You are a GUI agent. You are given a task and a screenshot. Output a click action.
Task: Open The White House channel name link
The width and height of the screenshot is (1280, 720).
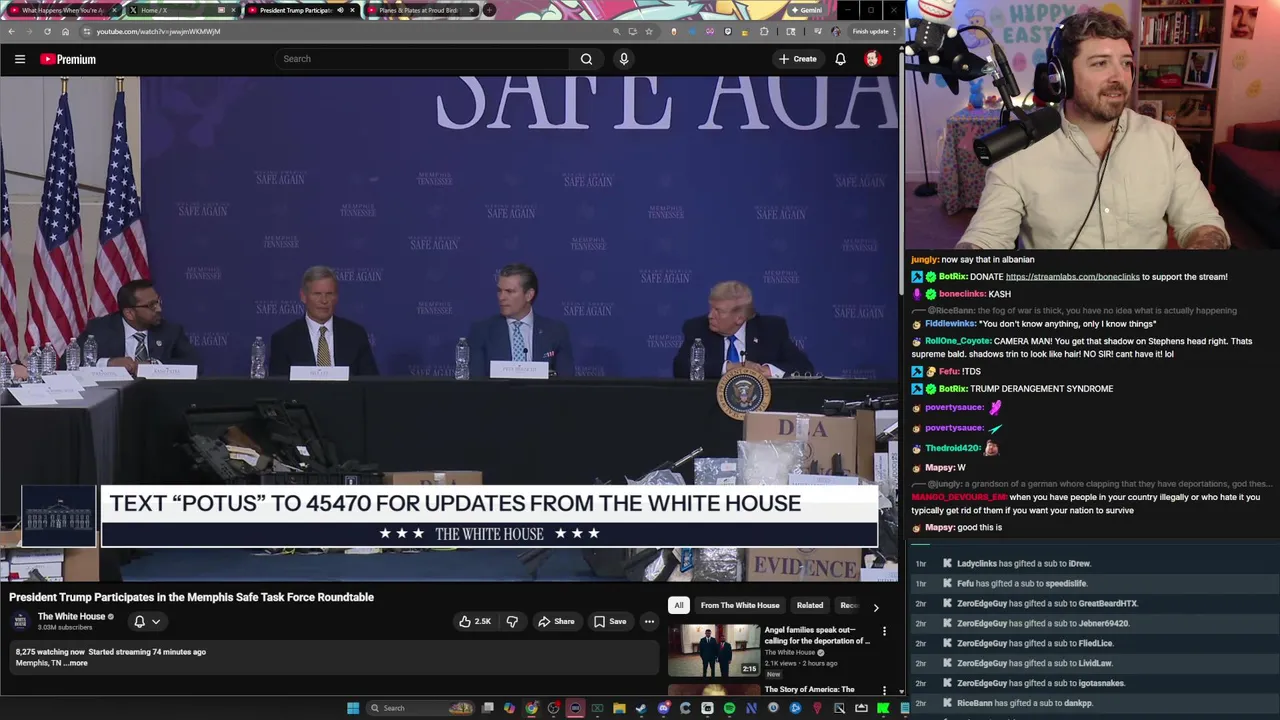click(71, 616)
